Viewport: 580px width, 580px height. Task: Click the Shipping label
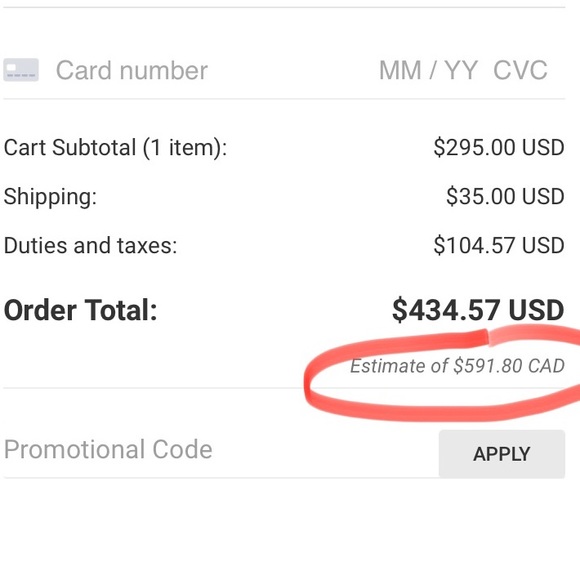pyautogui.click(x=50, y=197)
